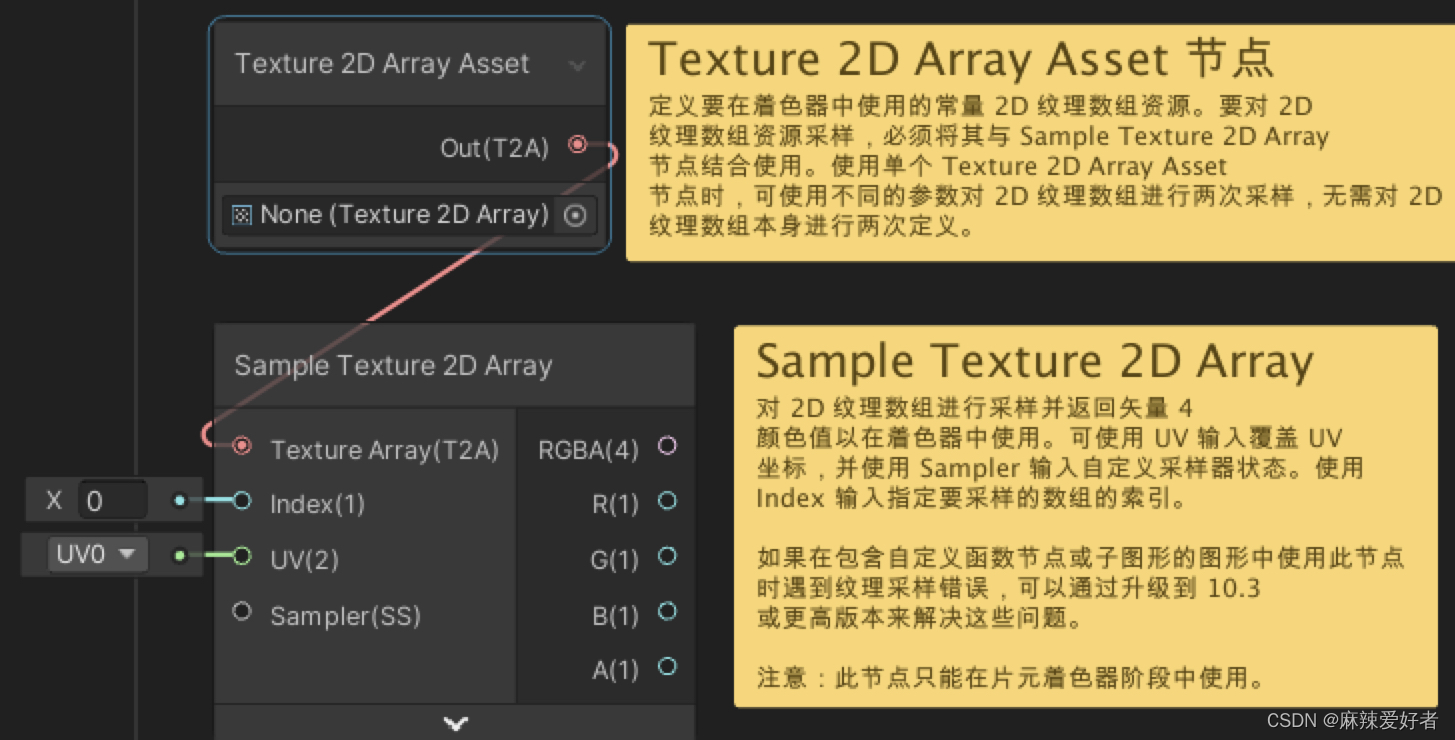Click the UV(2) label
Viewport: 1455px width, 740px height.
coord(304,560)
